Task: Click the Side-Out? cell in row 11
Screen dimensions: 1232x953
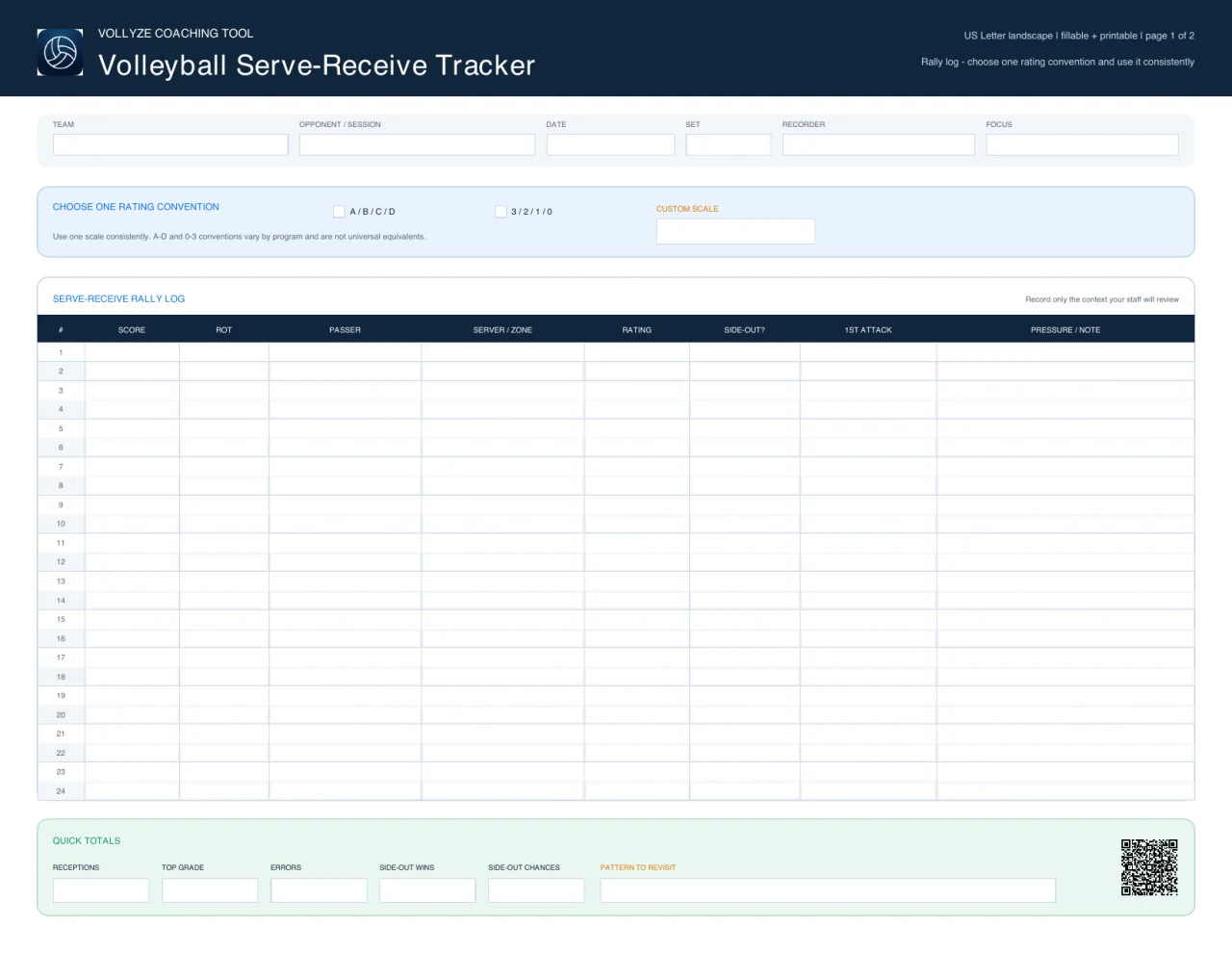Action: (x=745, y=543)
